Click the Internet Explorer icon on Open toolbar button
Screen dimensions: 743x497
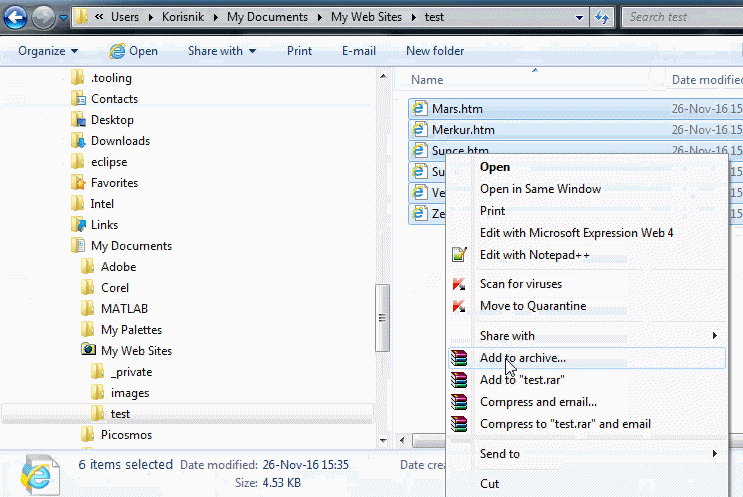click(117, 51)
